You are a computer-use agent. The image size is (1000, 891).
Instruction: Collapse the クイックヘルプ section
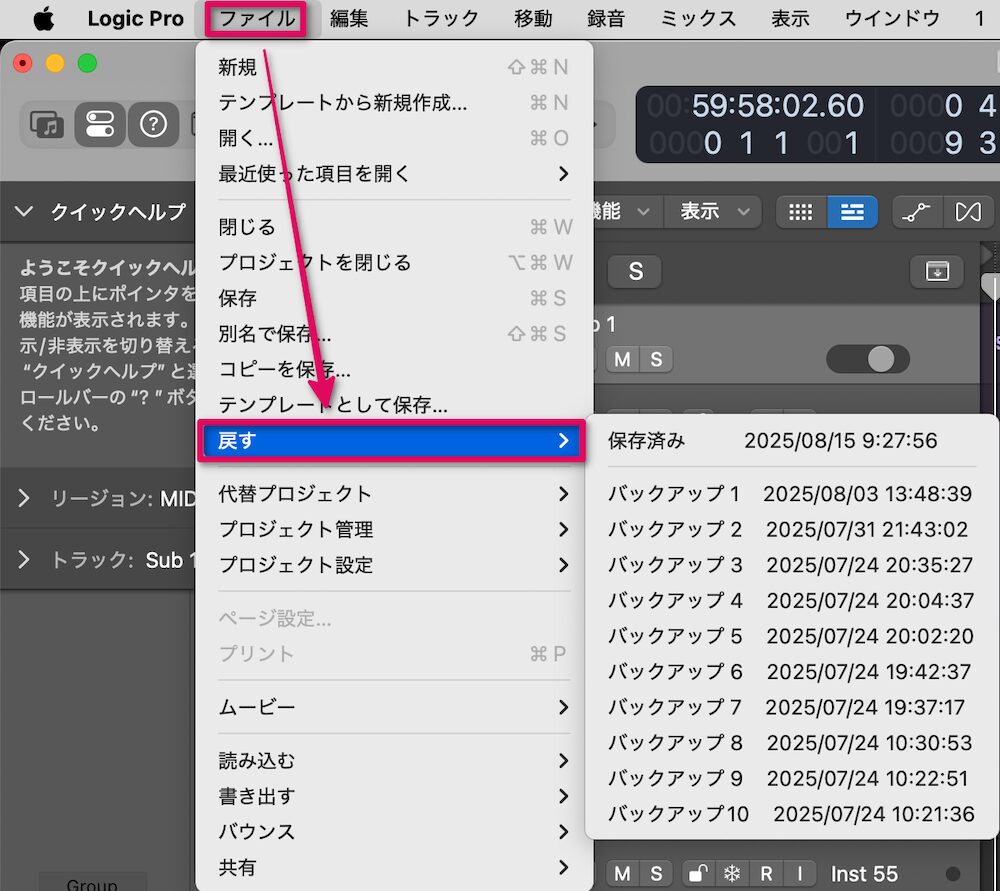tap(24, 211)
